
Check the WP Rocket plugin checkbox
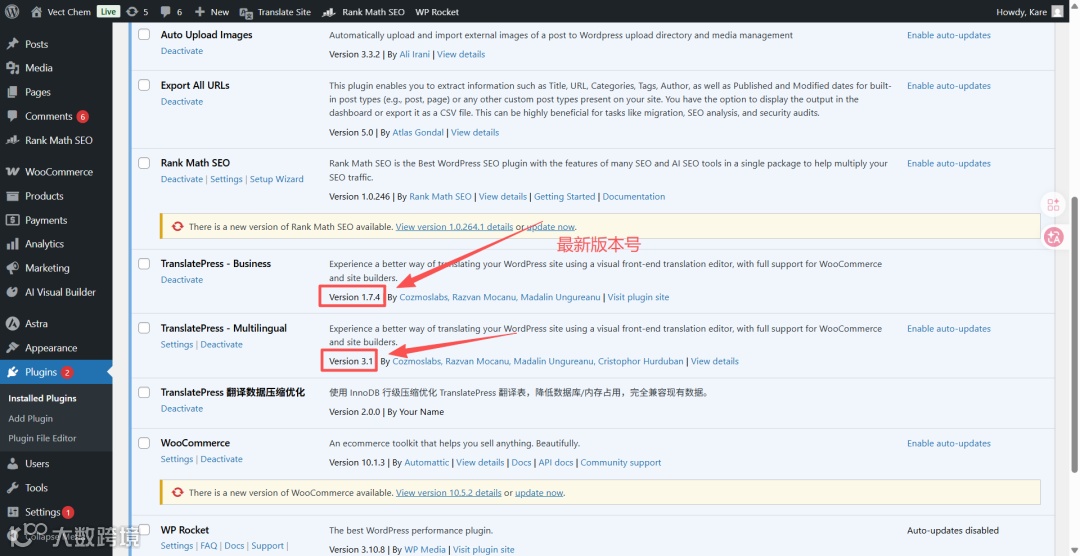[x=144, y=530]
